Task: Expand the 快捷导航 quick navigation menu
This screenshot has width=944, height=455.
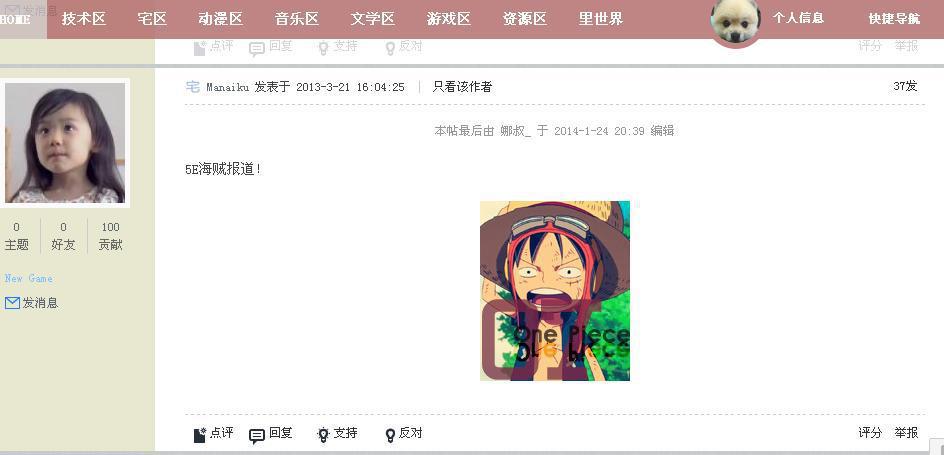Action: click(x=894, y=19)
